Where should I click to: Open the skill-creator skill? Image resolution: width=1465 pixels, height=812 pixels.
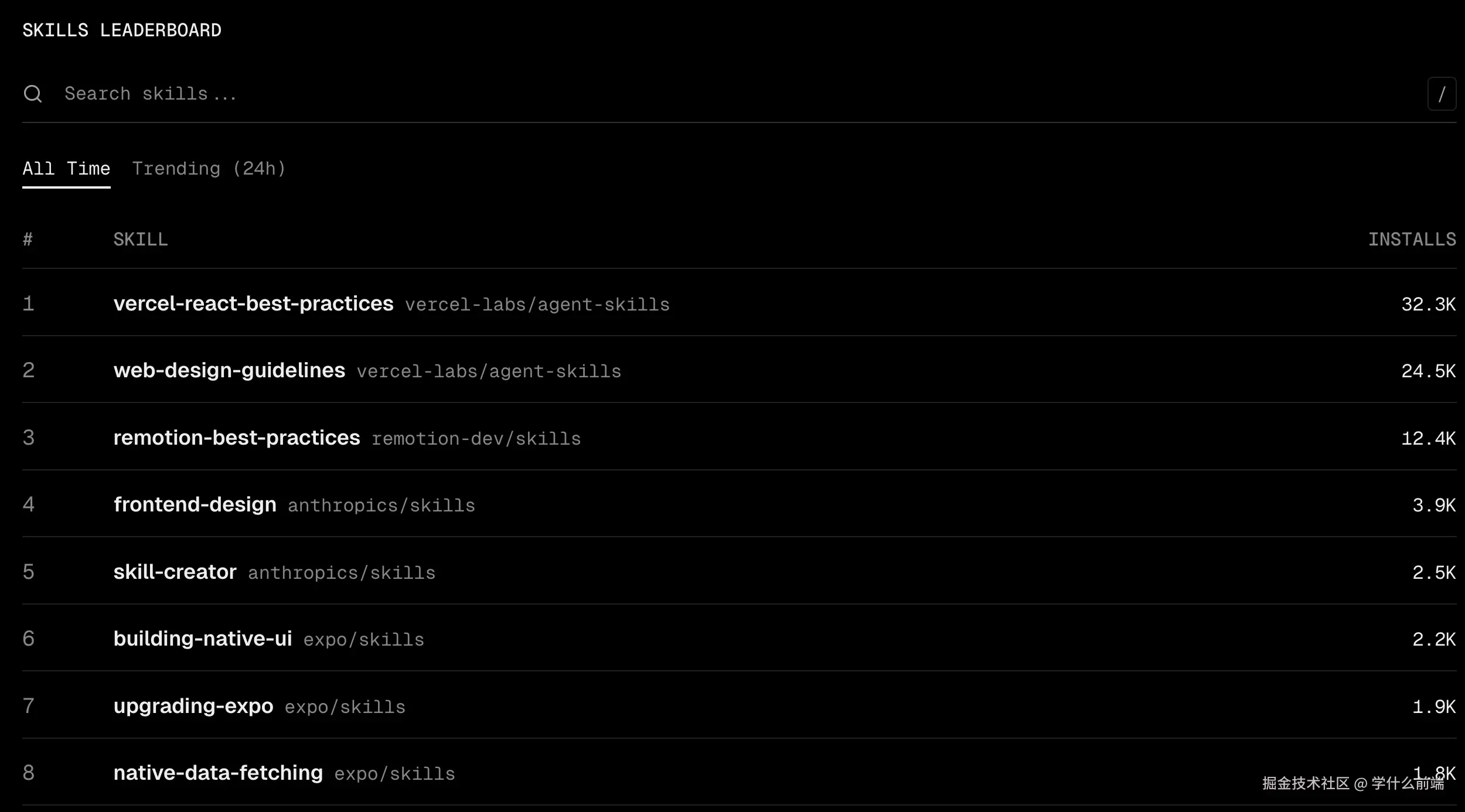coord(175,572)
